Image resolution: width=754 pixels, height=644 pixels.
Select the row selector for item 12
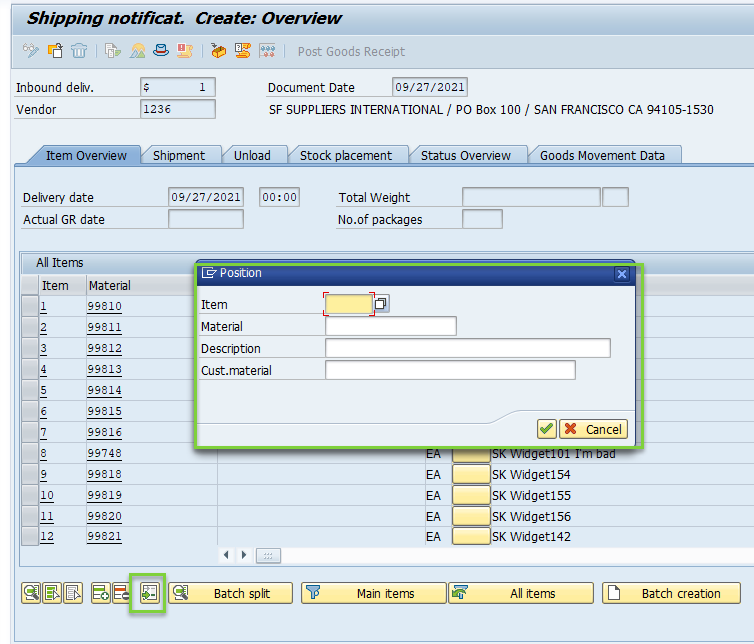coord(30,536)
